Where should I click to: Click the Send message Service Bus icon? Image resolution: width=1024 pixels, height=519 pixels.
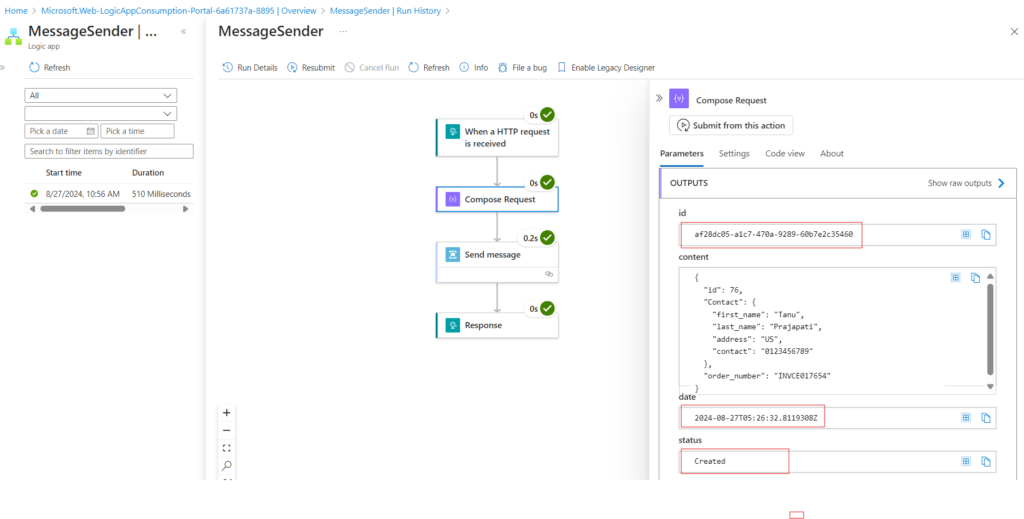453,255
